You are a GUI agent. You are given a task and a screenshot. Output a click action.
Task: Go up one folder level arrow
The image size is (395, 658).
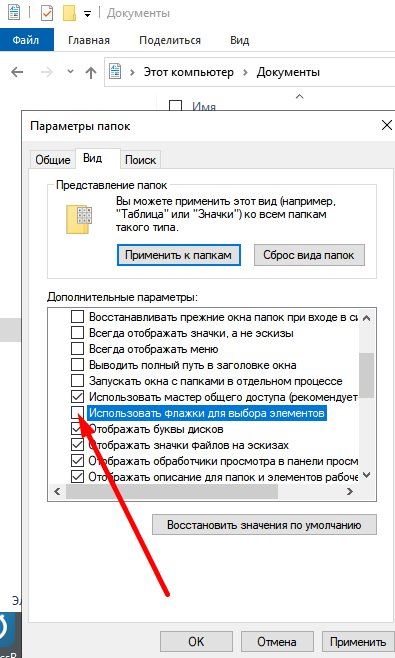[91, 73]
